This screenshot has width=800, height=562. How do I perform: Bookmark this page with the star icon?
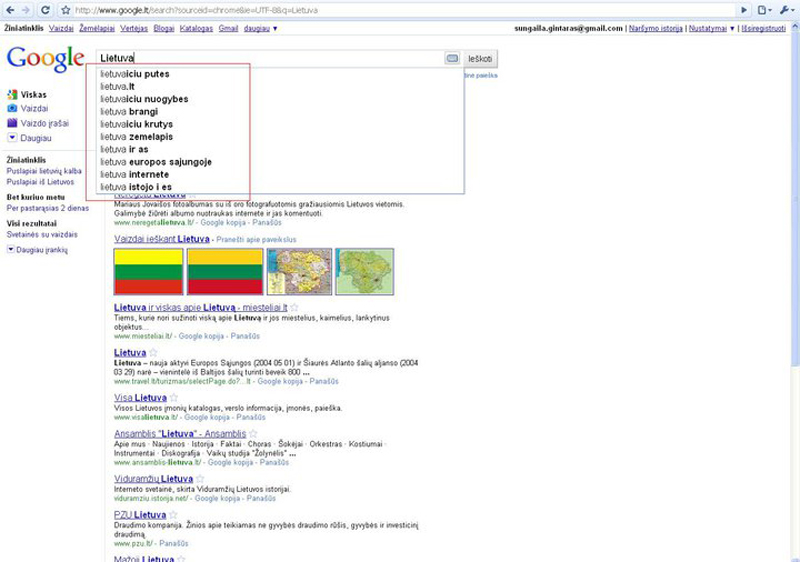pos(65,10)
